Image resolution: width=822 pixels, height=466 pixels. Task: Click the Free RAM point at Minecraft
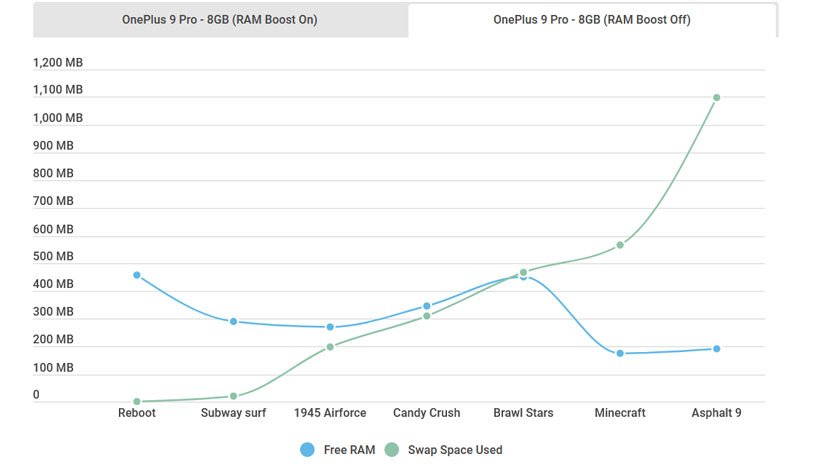click(620, 353)
